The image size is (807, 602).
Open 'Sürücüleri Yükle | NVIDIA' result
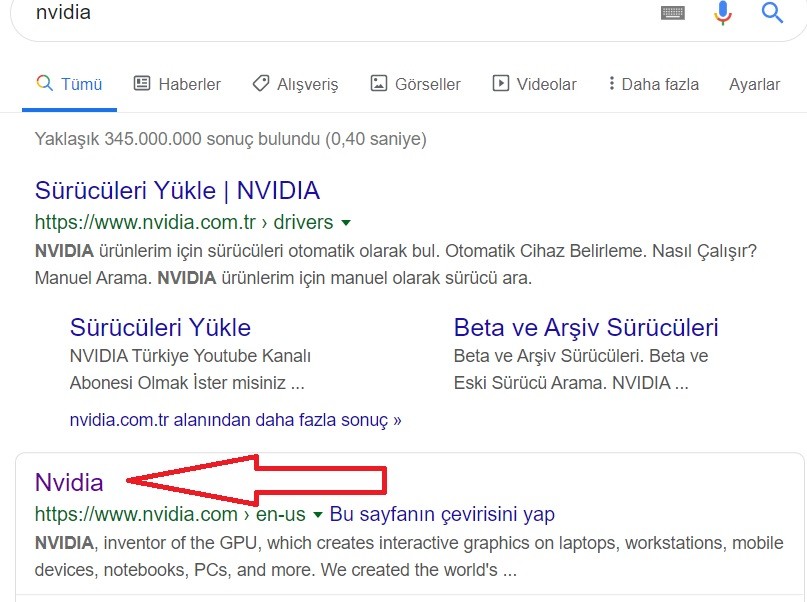(x=178, y=191)
